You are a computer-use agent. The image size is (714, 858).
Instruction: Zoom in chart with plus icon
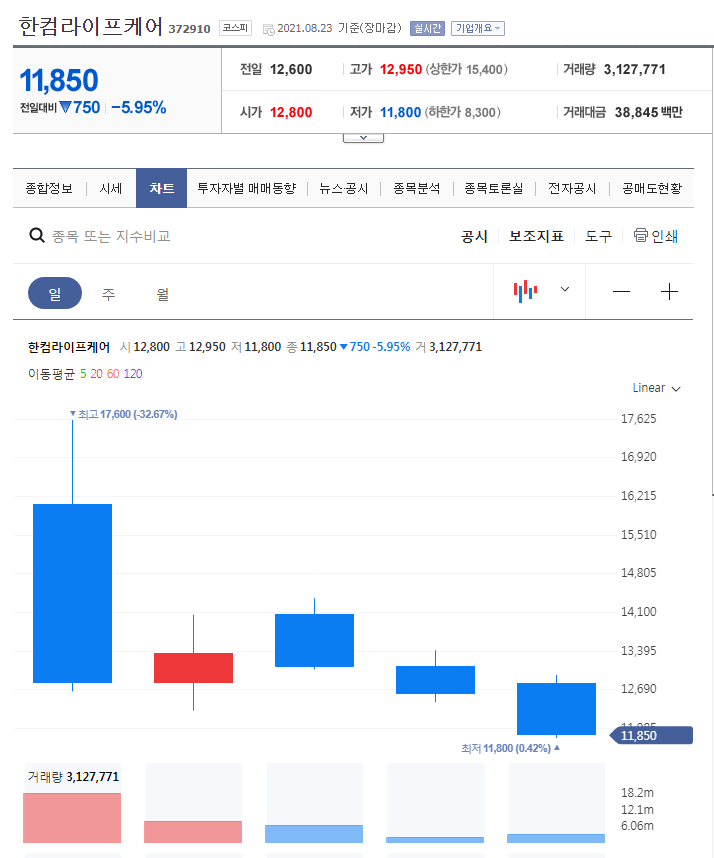coord(669,292)
